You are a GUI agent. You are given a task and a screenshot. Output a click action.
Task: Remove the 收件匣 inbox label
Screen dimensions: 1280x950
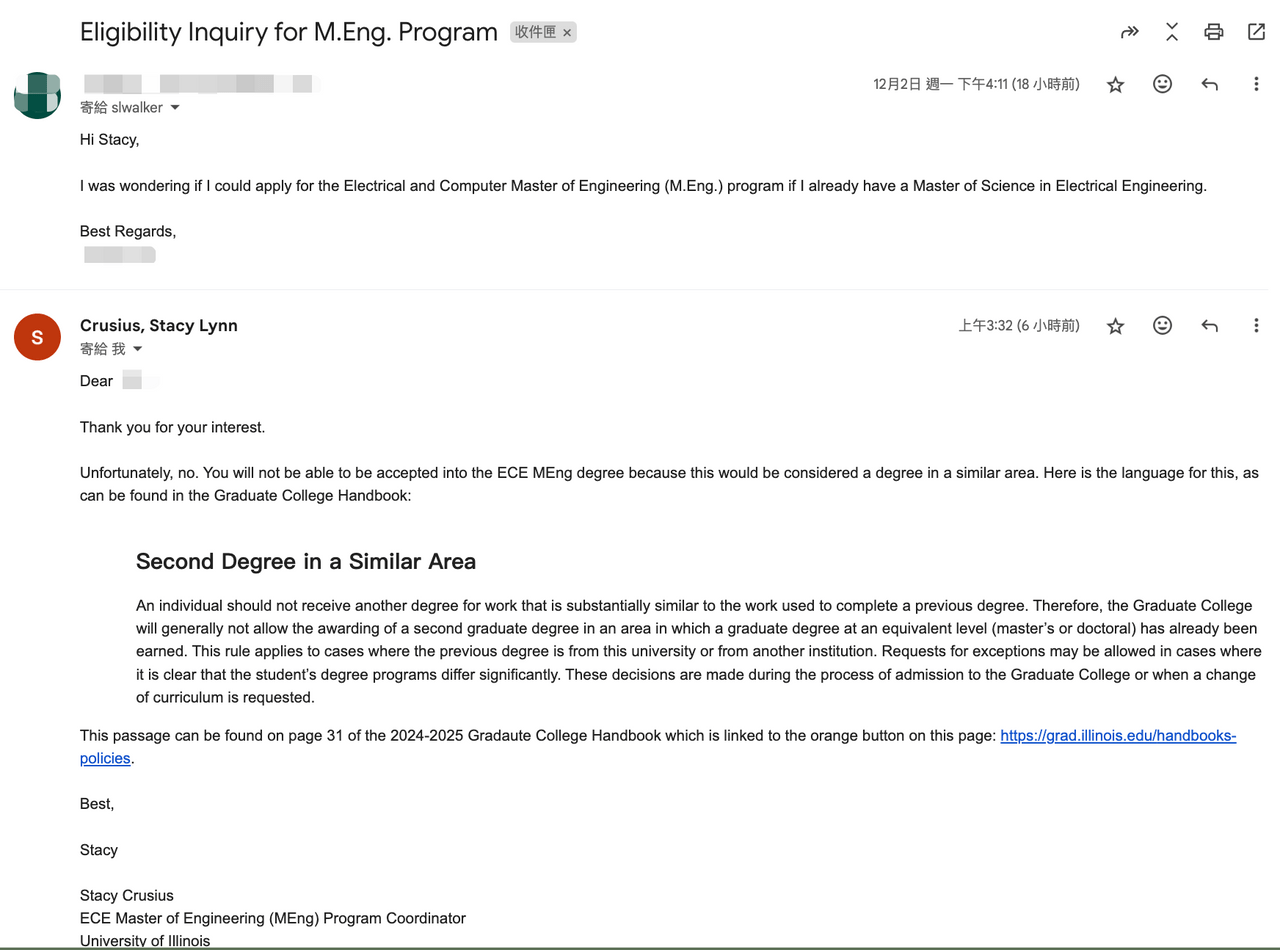pyautogui.click(x=567, y=33)
